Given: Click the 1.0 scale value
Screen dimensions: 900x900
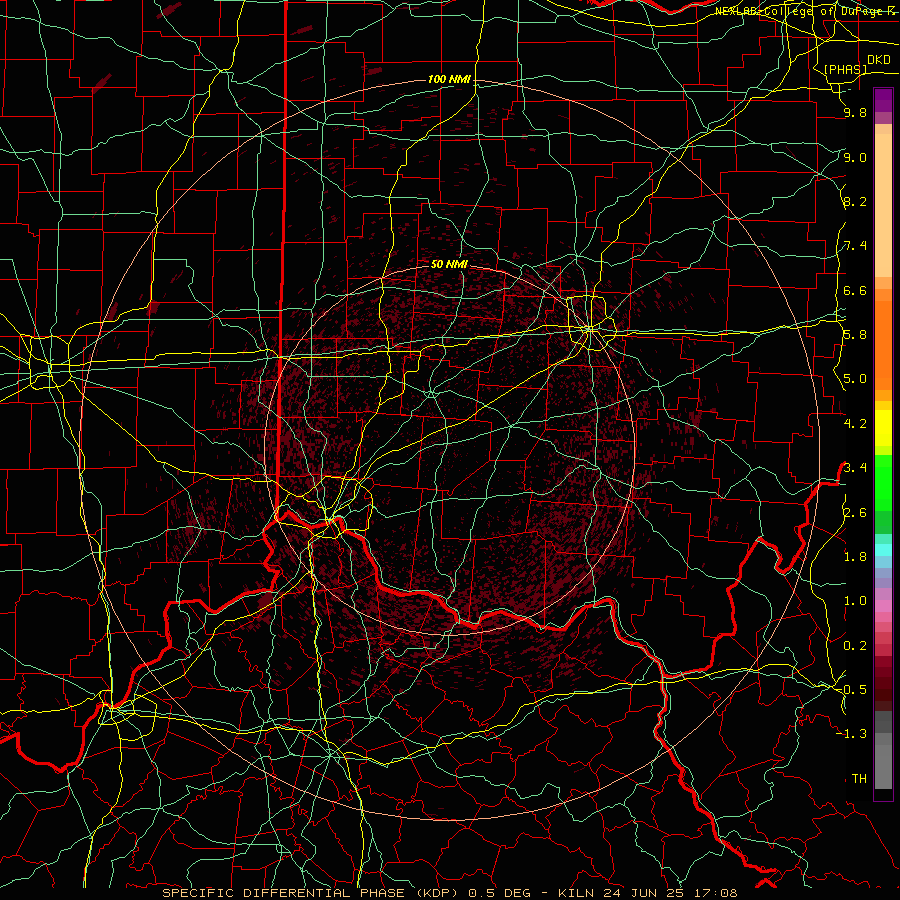Looking at the screenshot, I should 855,601.
